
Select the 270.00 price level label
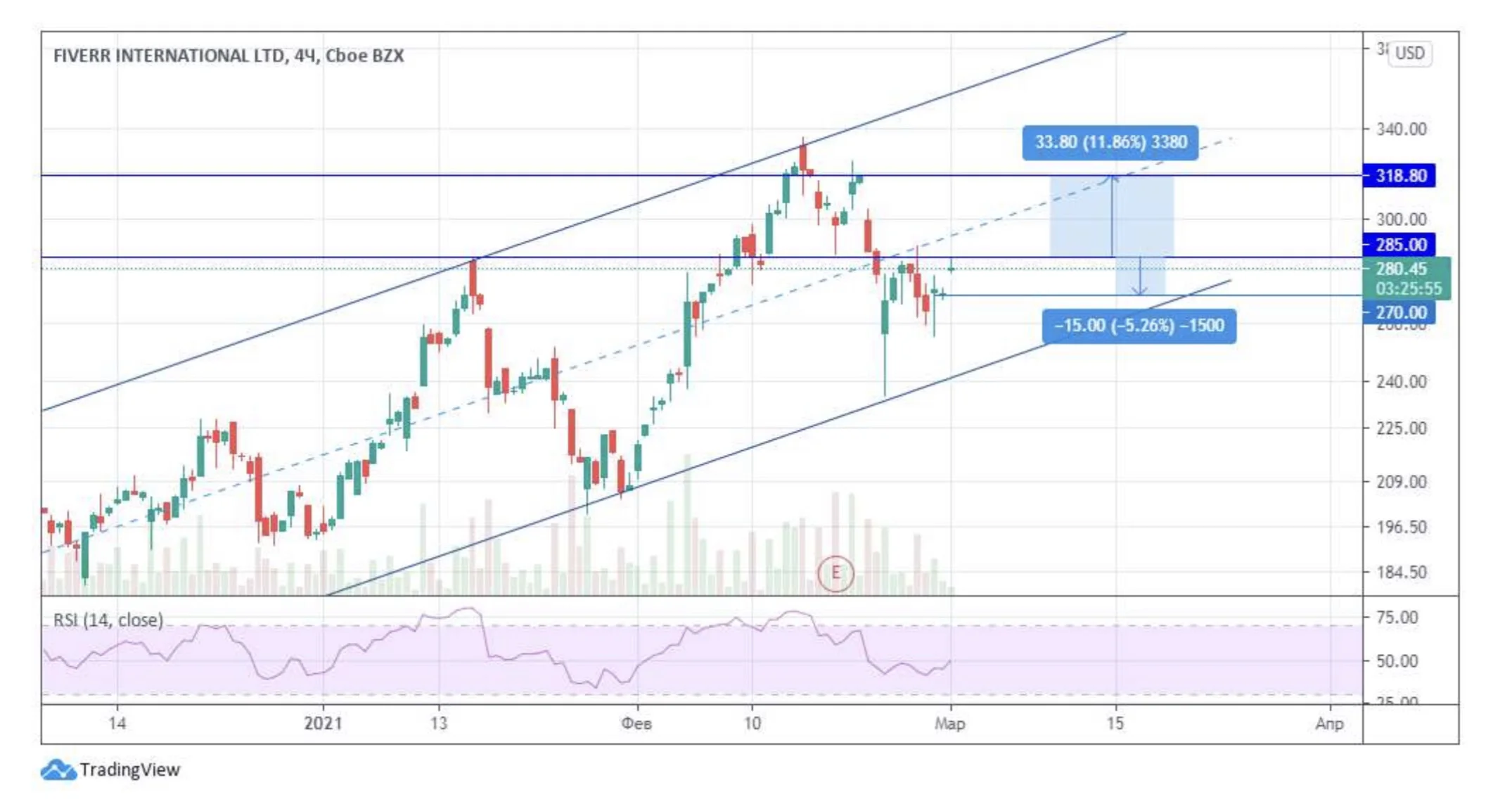(1399, 312)
